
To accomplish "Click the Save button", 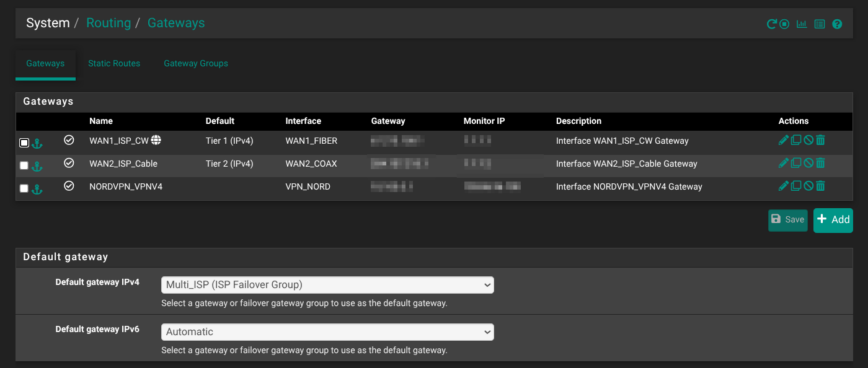I will tap(788, 220).
